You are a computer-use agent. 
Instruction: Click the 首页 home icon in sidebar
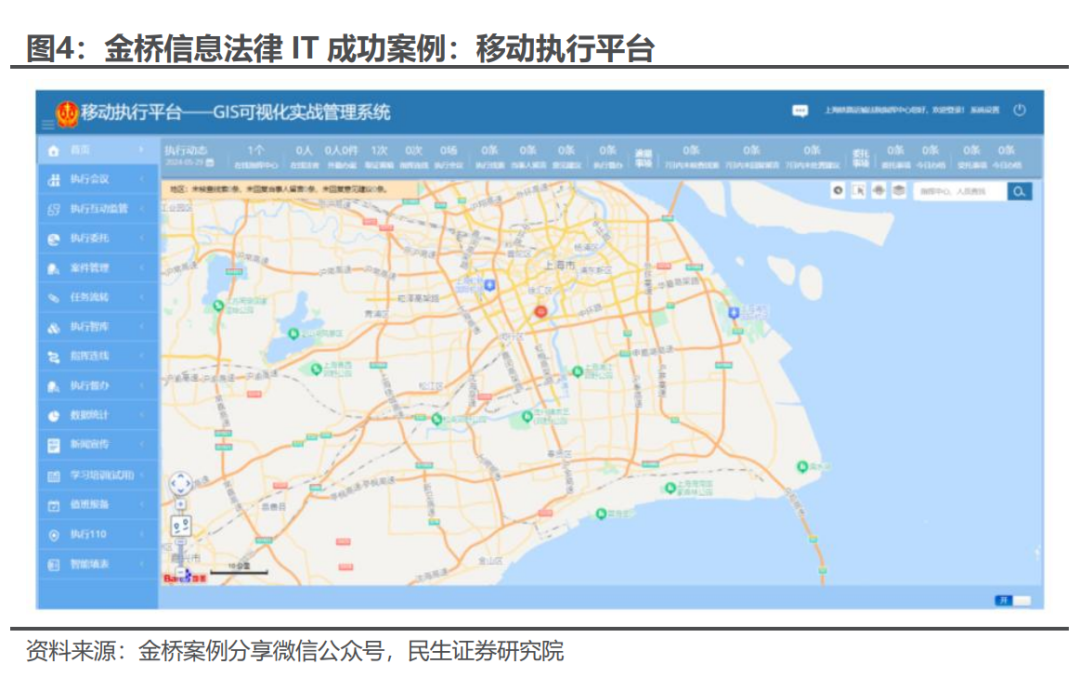[x=54, y=150]
